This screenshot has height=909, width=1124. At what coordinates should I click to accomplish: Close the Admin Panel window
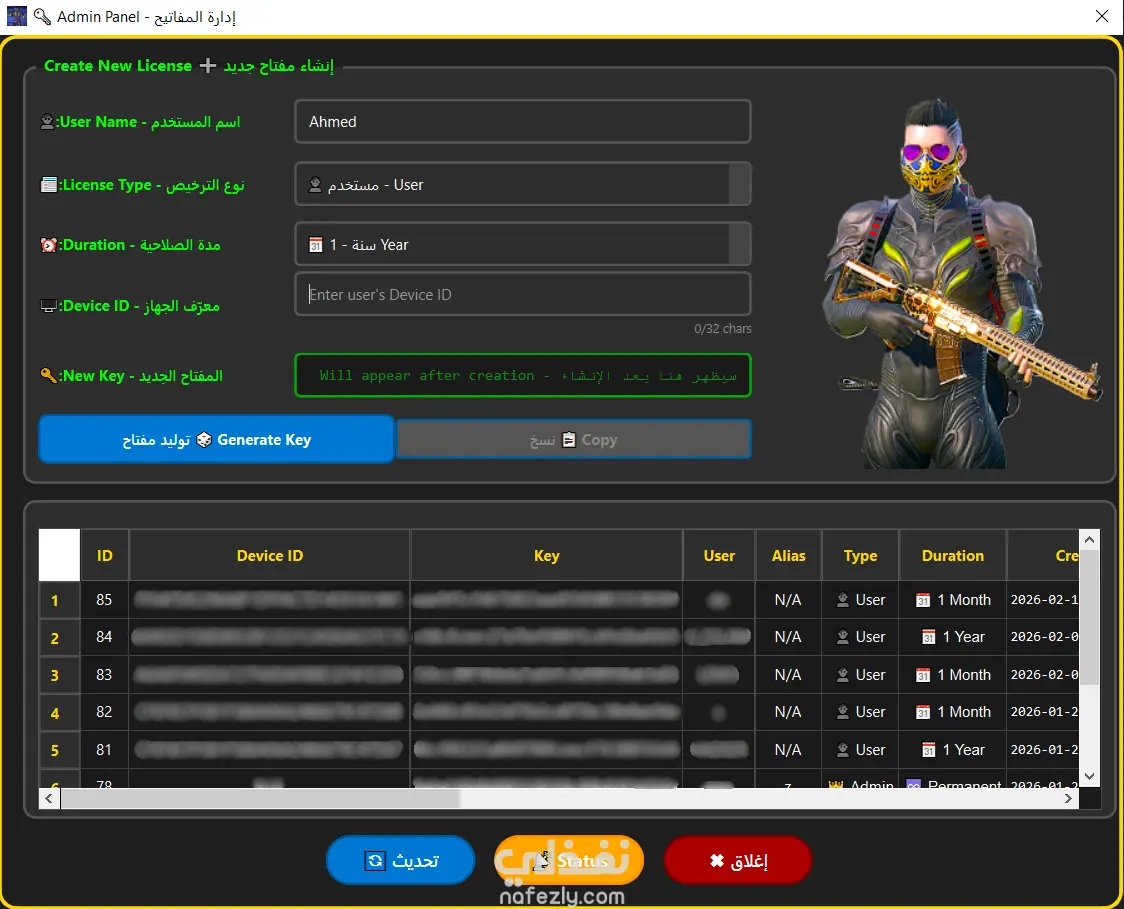point(1102,16)
